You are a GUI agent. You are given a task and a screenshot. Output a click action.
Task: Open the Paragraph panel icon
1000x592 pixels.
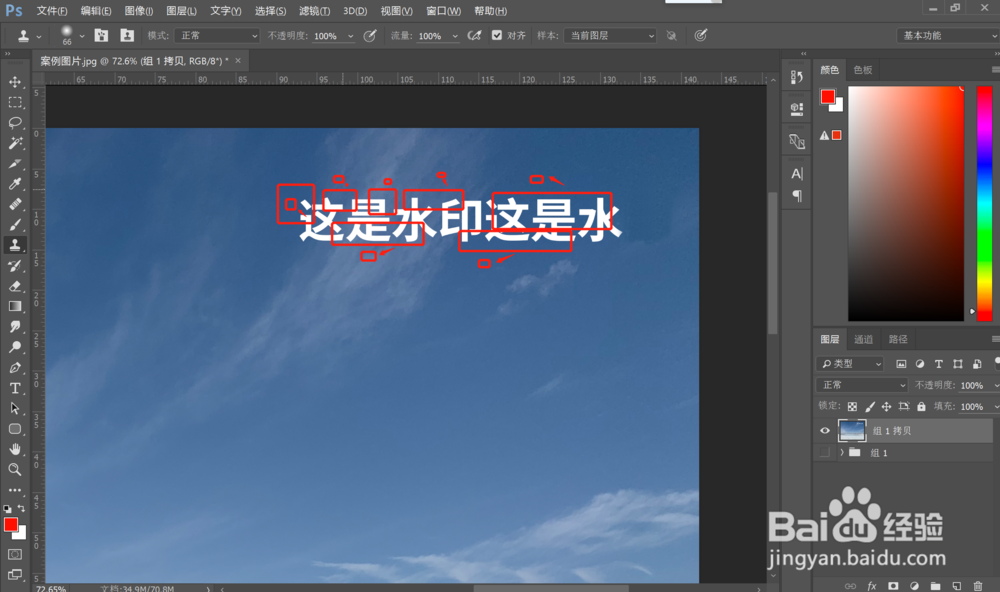coord(796,196)
